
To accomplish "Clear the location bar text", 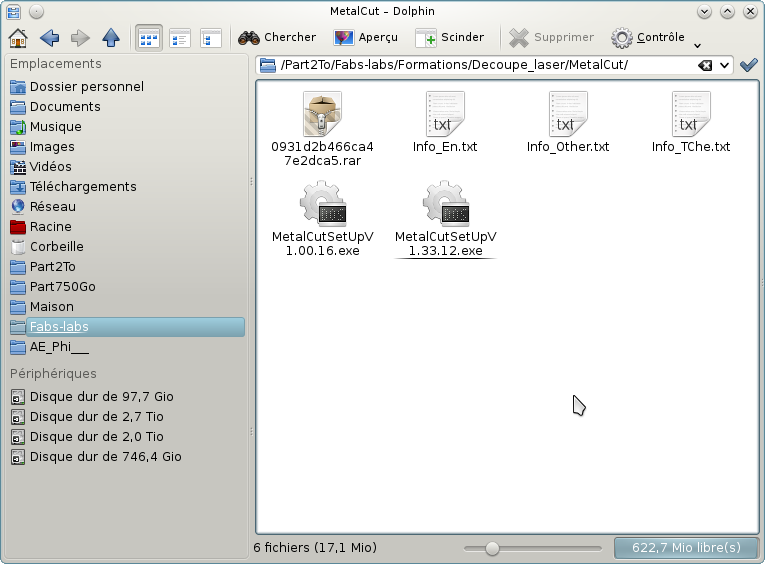I will [705, 65].
